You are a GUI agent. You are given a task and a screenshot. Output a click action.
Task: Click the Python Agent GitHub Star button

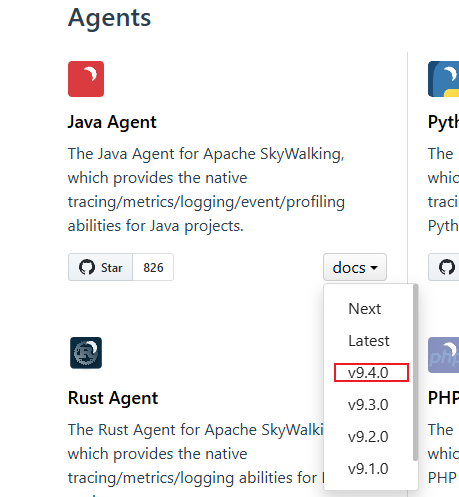pyautogui.click(x=444, y=267)
